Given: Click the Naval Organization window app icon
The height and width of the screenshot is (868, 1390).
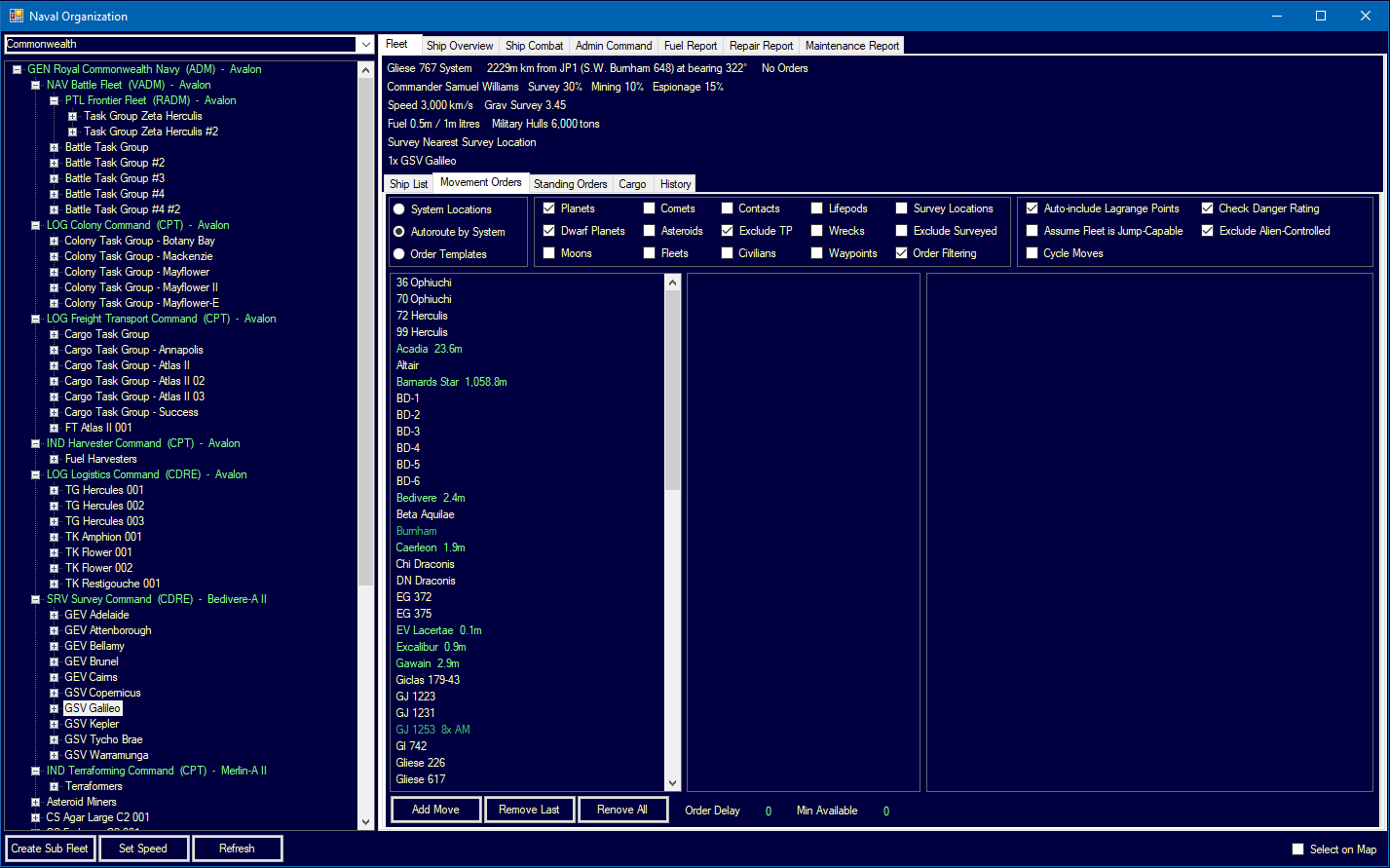Looking at the screenshot, I should [16, 16].
